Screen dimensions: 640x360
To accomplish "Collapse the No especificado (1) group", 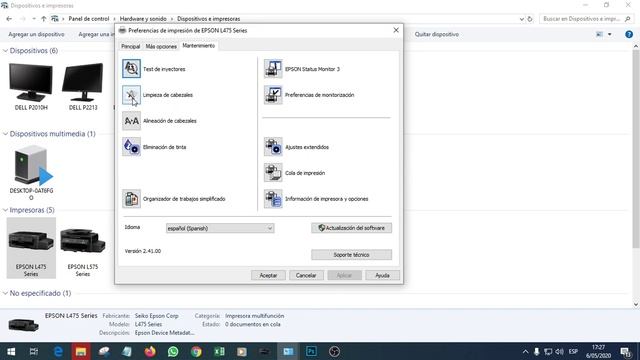I will pos(5,293).
